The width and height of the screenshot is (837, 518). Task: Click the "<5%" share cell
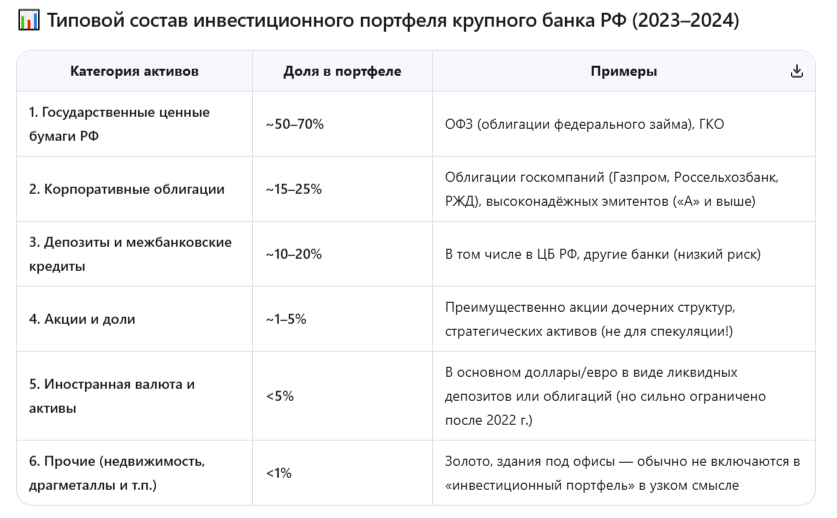[280, 396]
